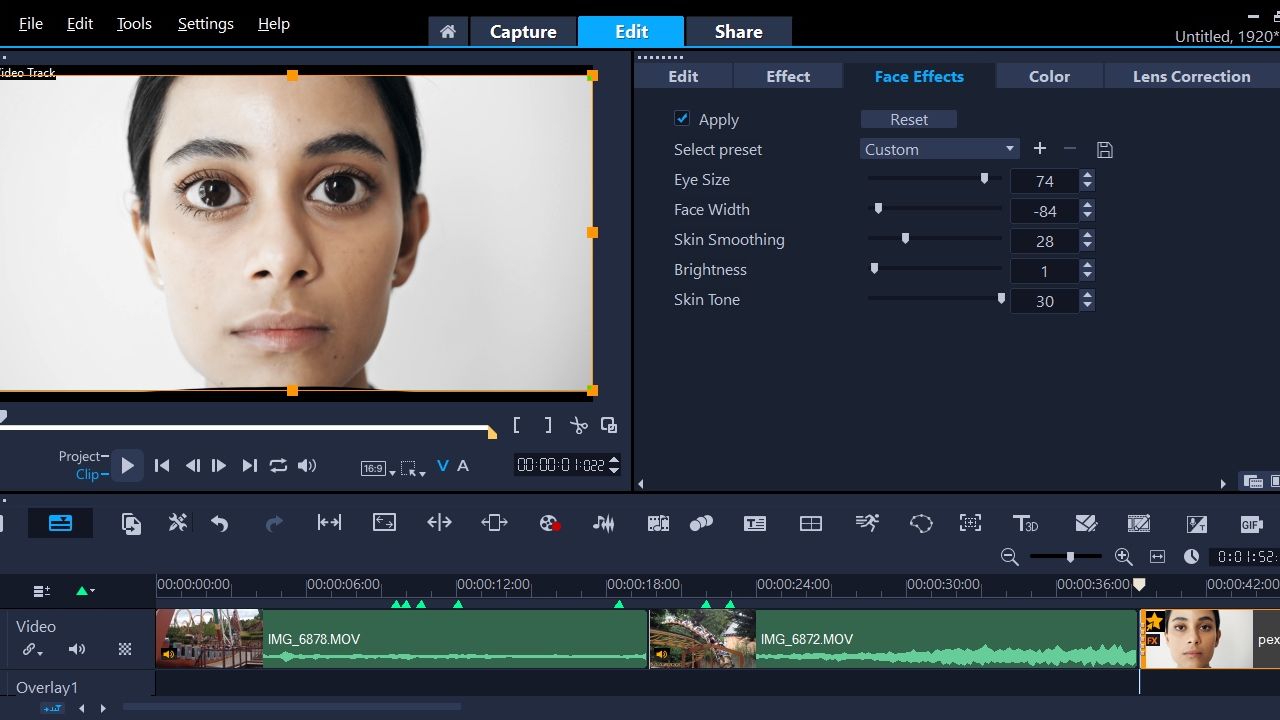Open the Sound Mixer waveform icon
Viewport: 1280px width, 720px height.
pyautogui.click(x=603, y=523)
